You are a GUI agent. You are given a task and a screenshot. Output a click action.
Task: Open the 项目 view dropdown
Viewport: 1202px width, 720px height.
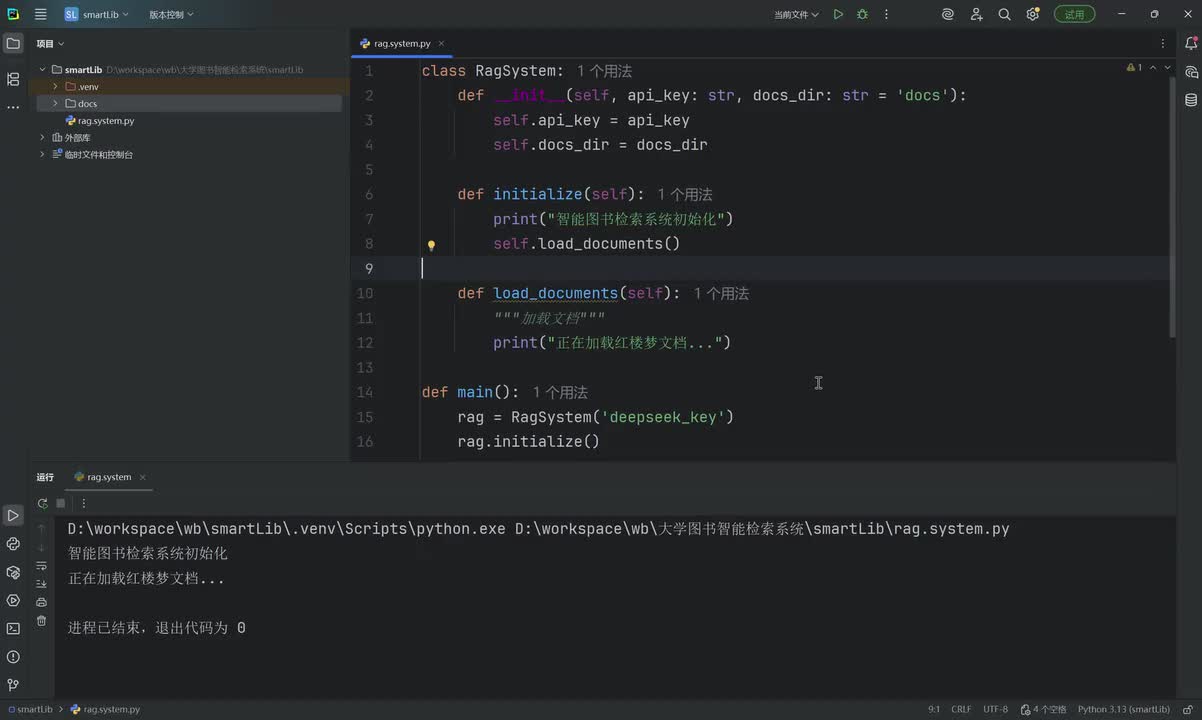tap(51, 44)
